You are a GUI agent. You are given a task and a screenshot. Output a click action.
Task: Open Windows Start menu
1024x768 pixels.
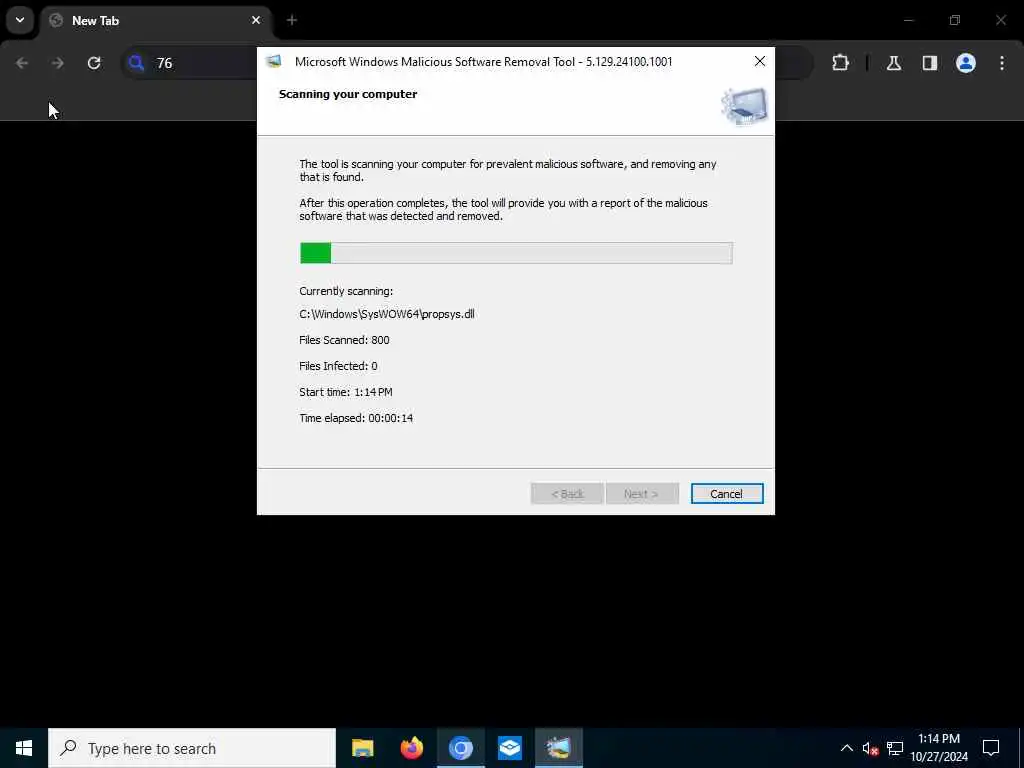[24, 748]
